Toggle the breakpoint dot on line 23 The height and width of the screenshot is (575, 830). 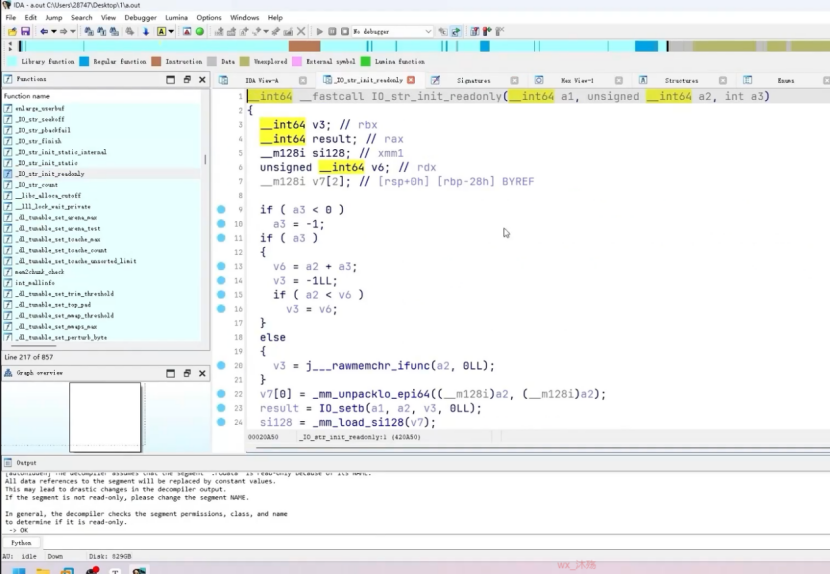click(x=221, y=408)
